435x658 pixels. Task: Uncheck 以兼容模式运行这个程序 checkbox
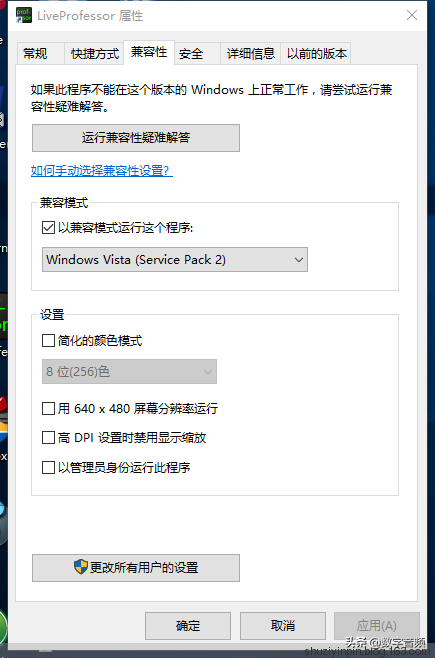48,228
